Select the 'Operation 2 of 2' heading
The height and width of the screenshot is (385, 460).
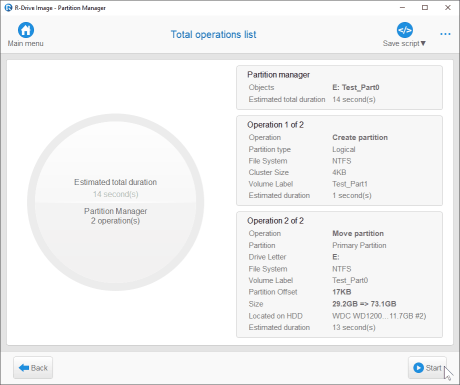275,221
